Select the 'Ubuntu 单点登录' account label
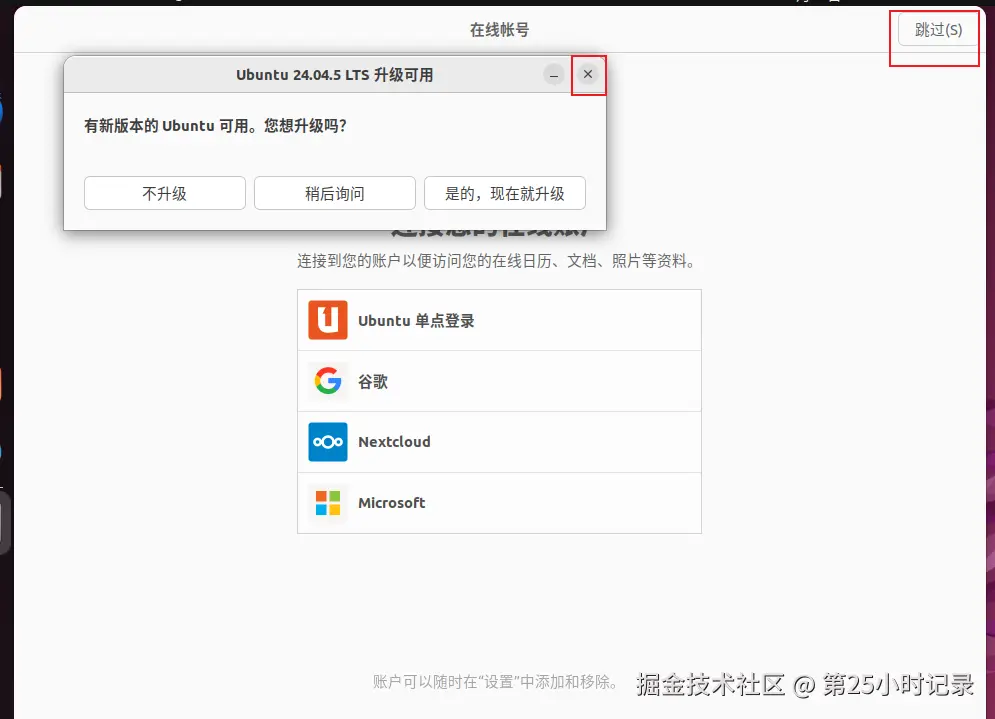 click(x=416, y=320)
